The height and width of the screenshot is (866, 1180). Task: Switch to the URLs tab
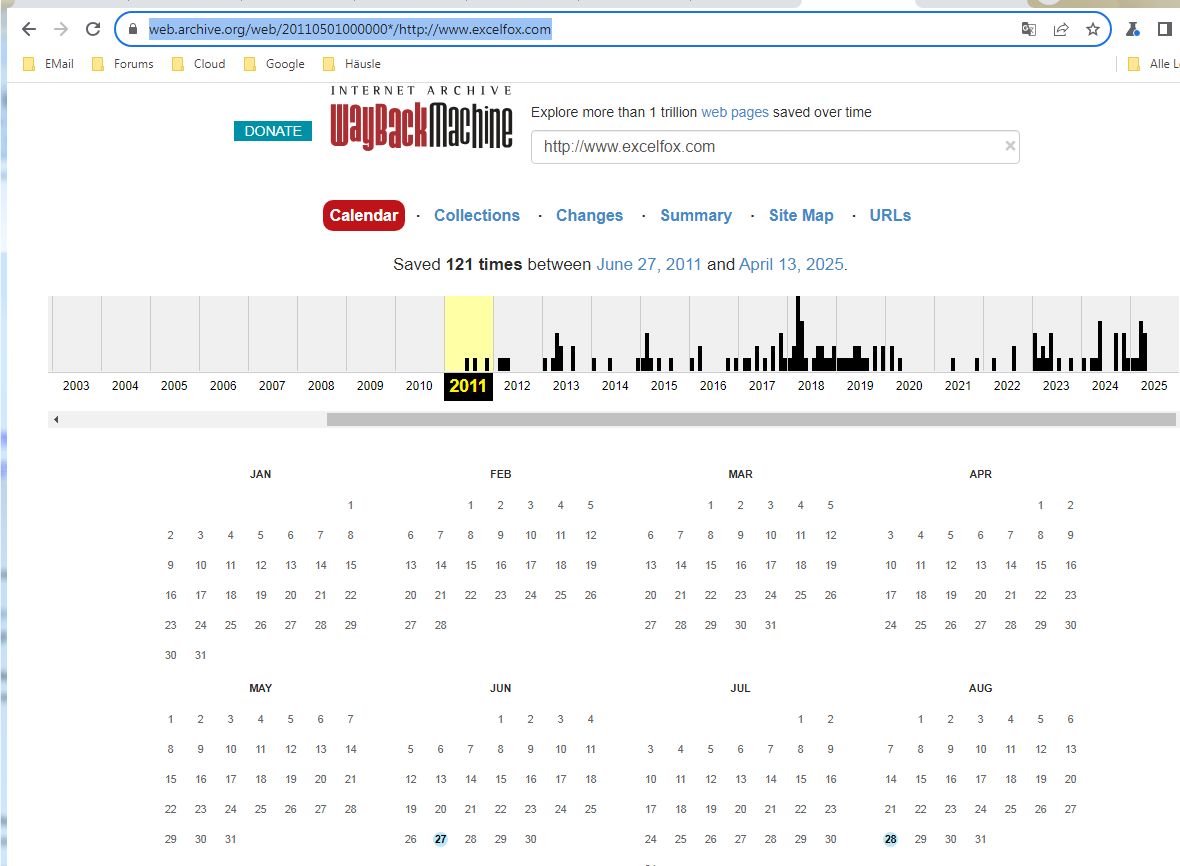click(890, 215)
